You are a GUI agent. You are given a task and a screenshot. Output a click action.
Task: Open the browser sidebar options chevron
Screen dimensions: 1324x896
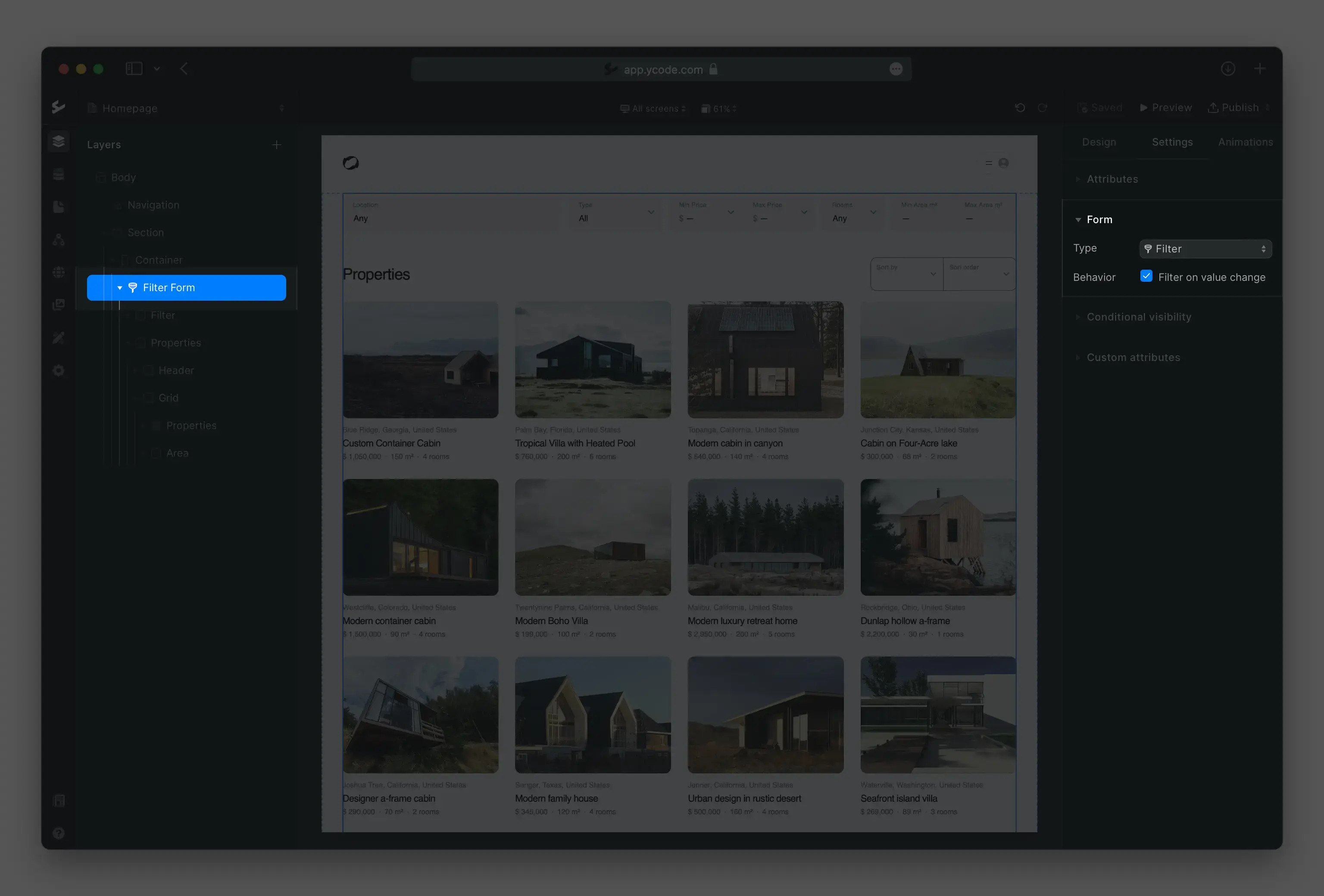pyautogui.click(x=157, y=69)
